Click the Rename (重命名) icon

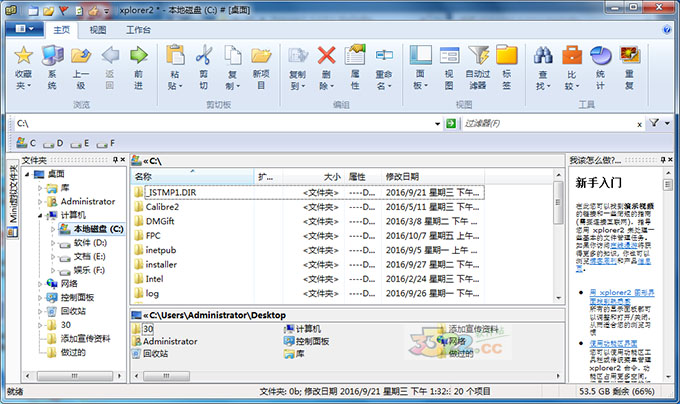click(384, 55)
